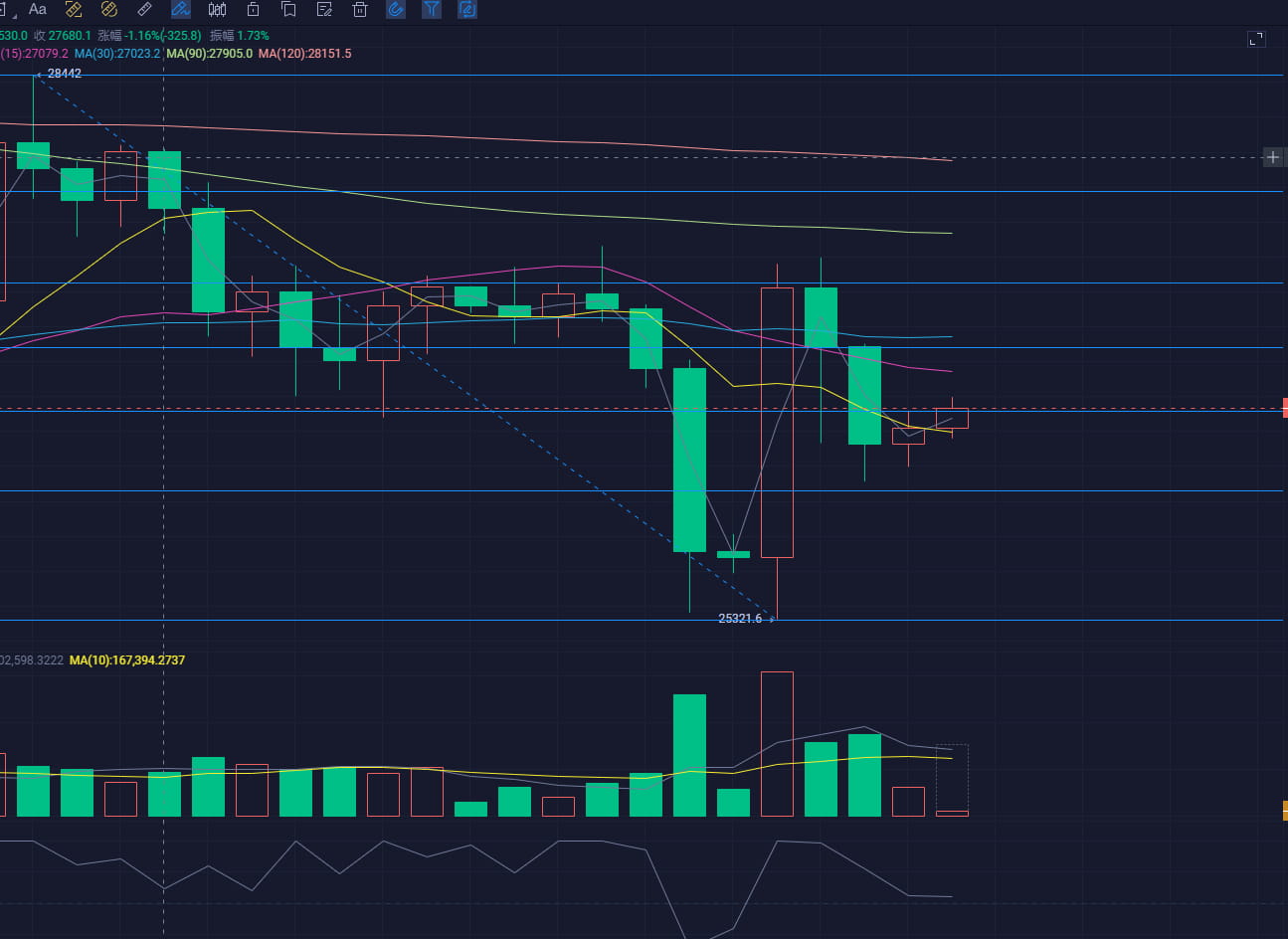Click the edit annotations icon
The width and height of the screenshot is (1288, 939).
click(324, 9)
